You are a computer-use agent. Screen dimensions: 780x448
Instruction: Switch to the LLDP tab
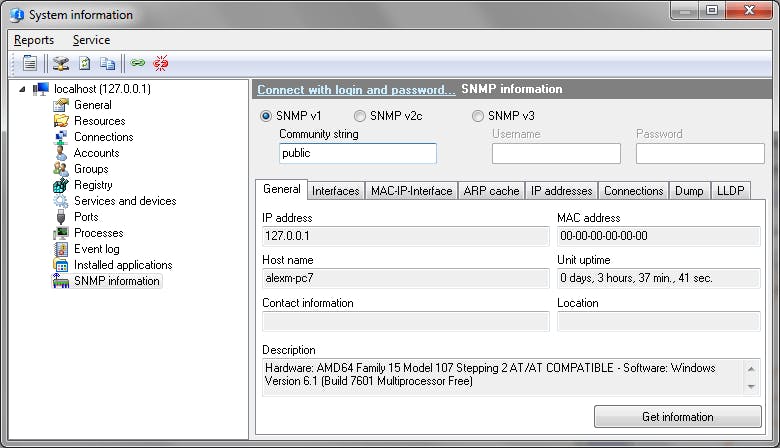click(730, 191)
